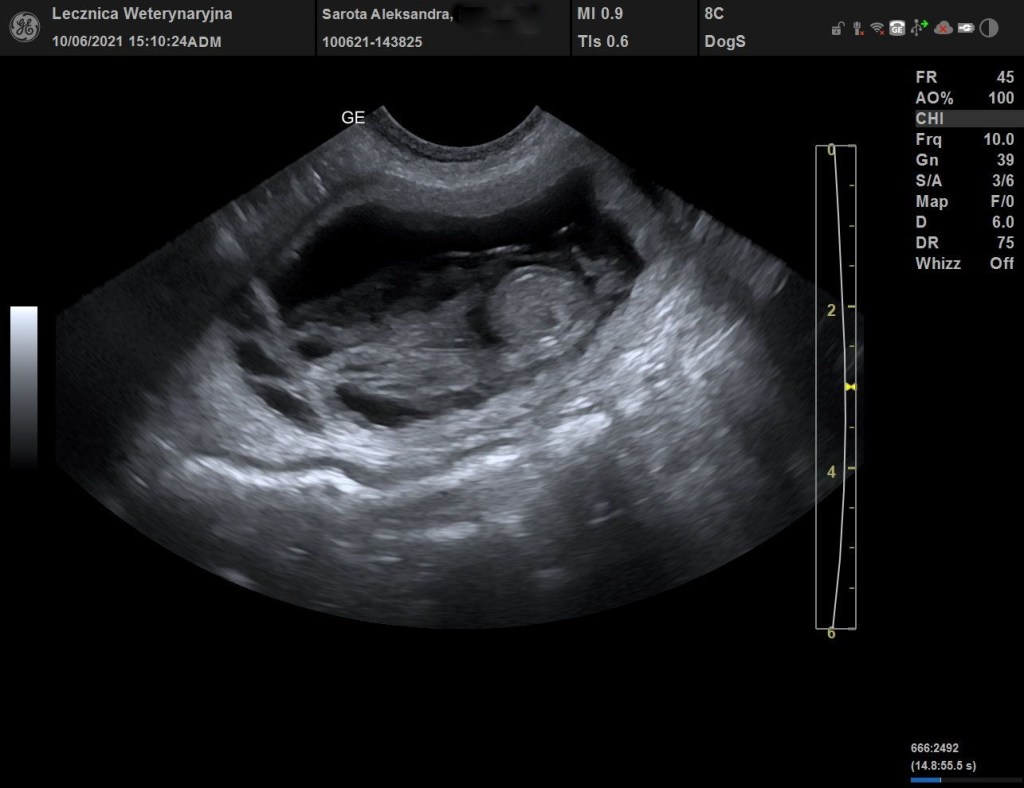
Task: Select the highlighted CHI parameter row
Action: (964, 119)
